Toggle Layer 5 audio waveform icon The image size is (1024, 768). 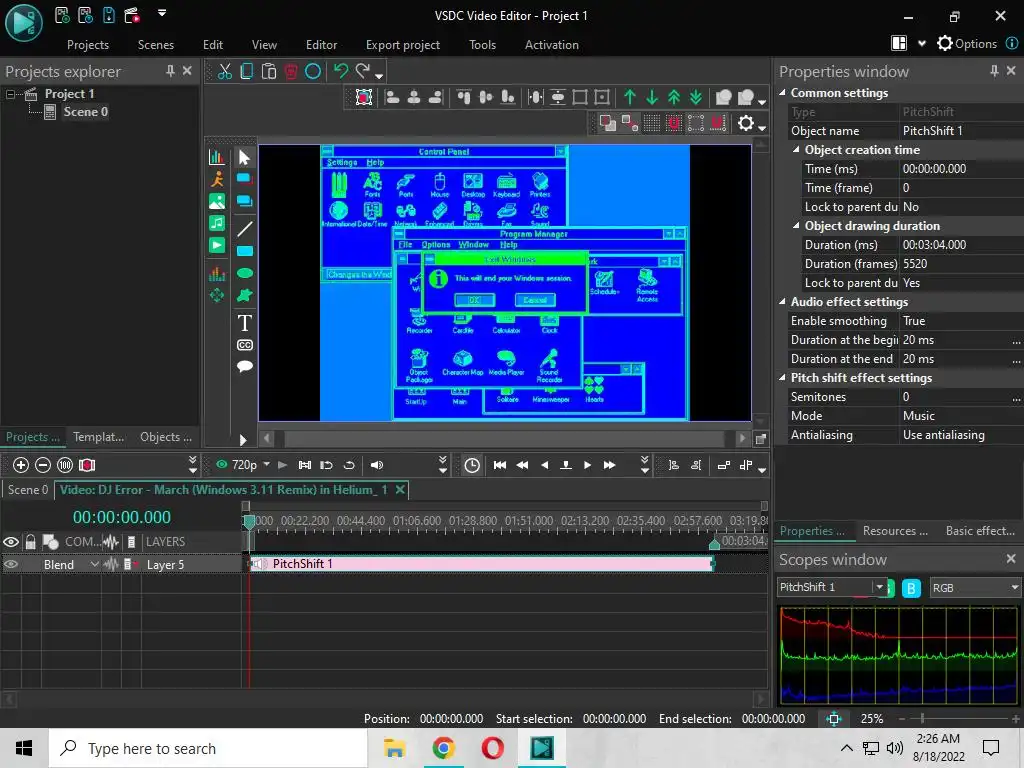click(x=110, y=564)
